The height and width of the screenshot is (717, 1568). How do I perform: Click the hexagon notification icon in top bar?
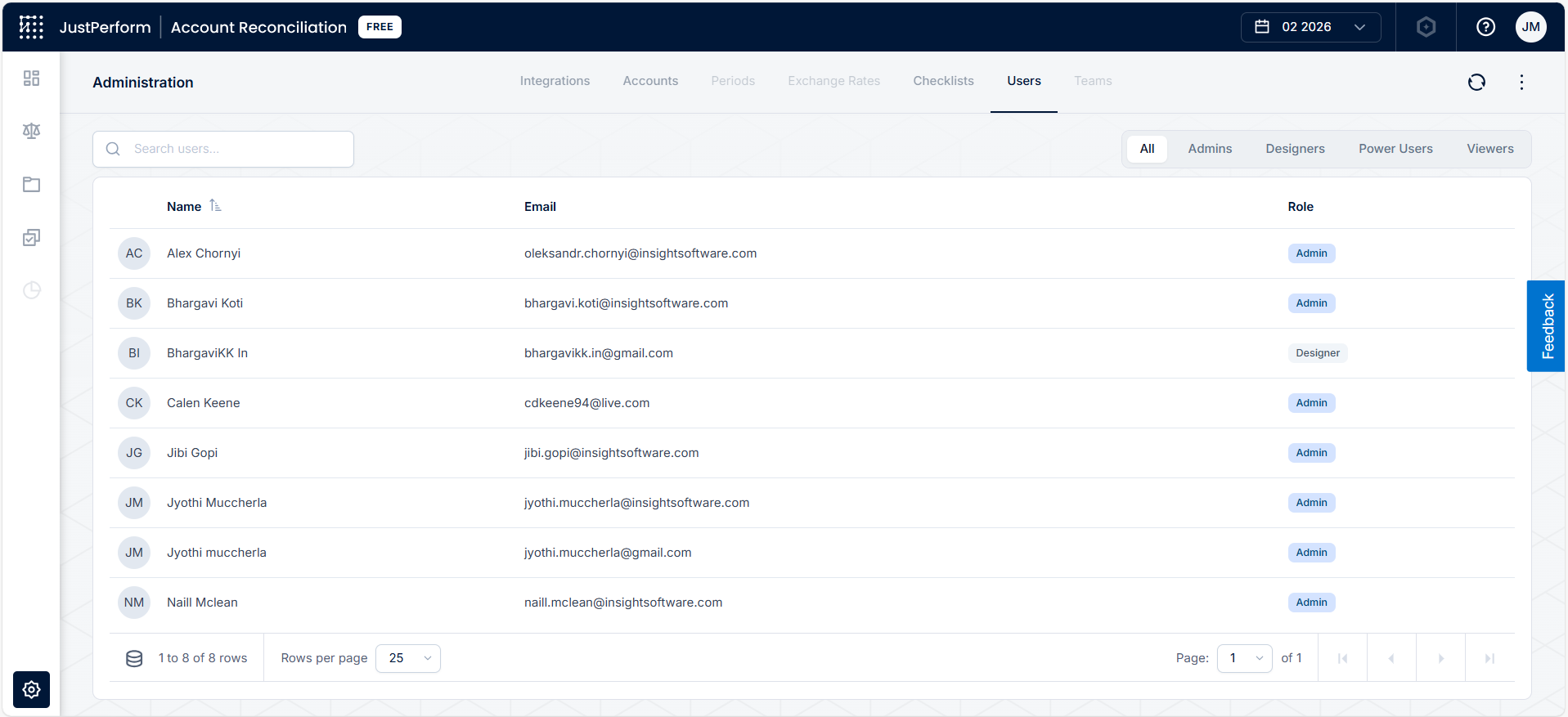[1426, 27]
